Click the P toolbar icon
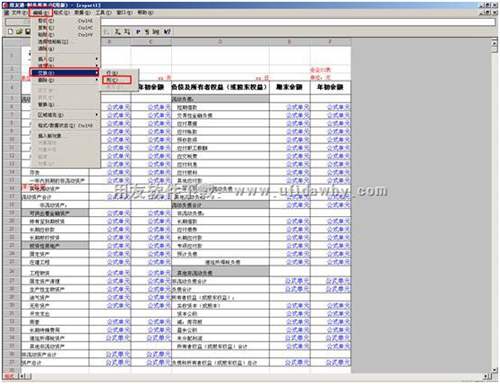 (138, 32)
